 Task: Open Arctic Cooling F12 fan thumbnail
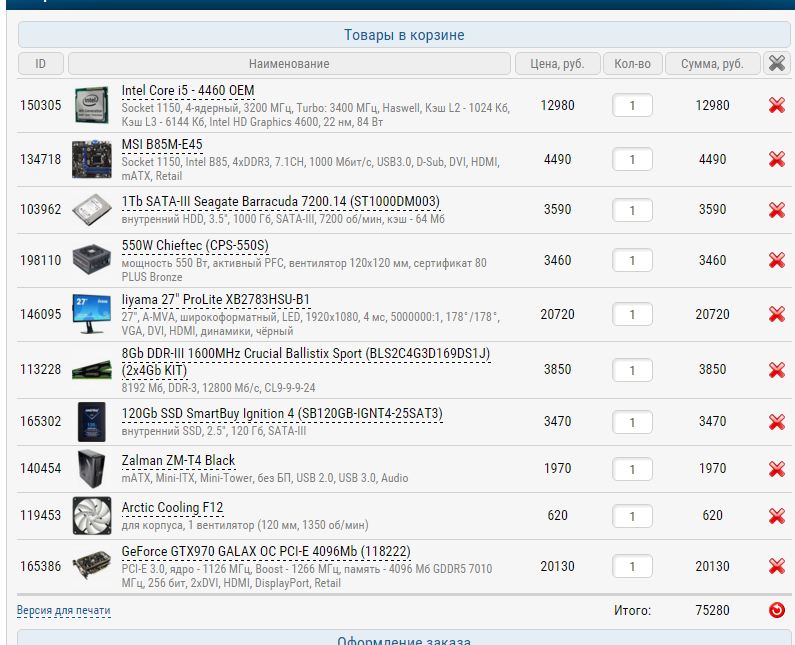coord(92,516)
